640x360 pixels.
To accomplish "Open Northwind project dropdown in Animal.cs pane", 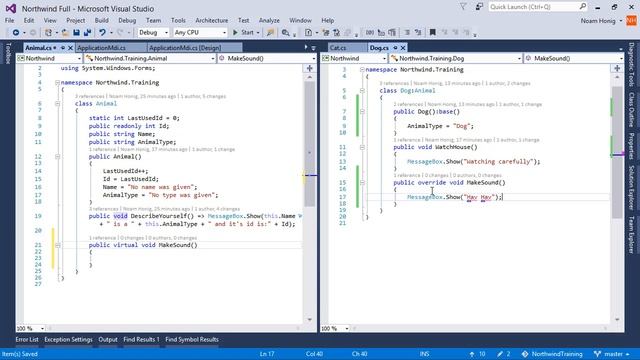I will 49,58.
